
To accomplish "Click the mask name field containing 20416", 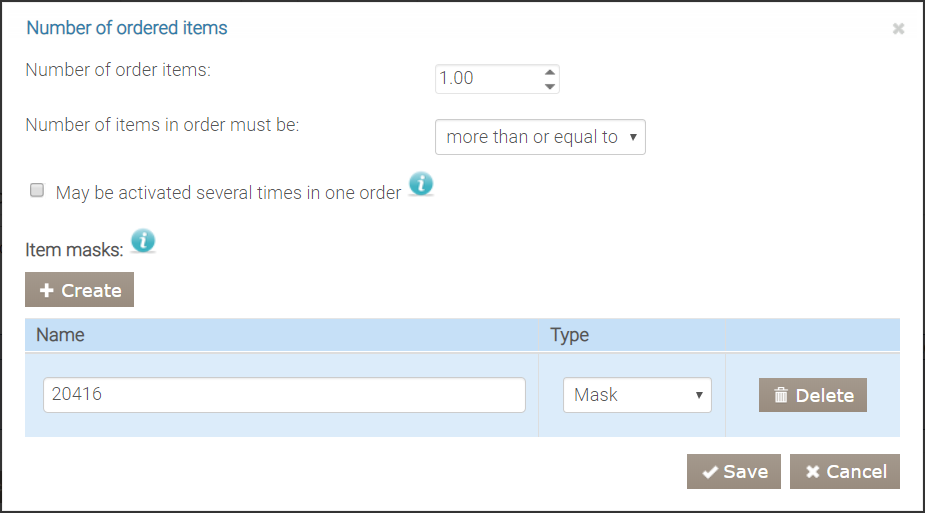I will [284, 395].
